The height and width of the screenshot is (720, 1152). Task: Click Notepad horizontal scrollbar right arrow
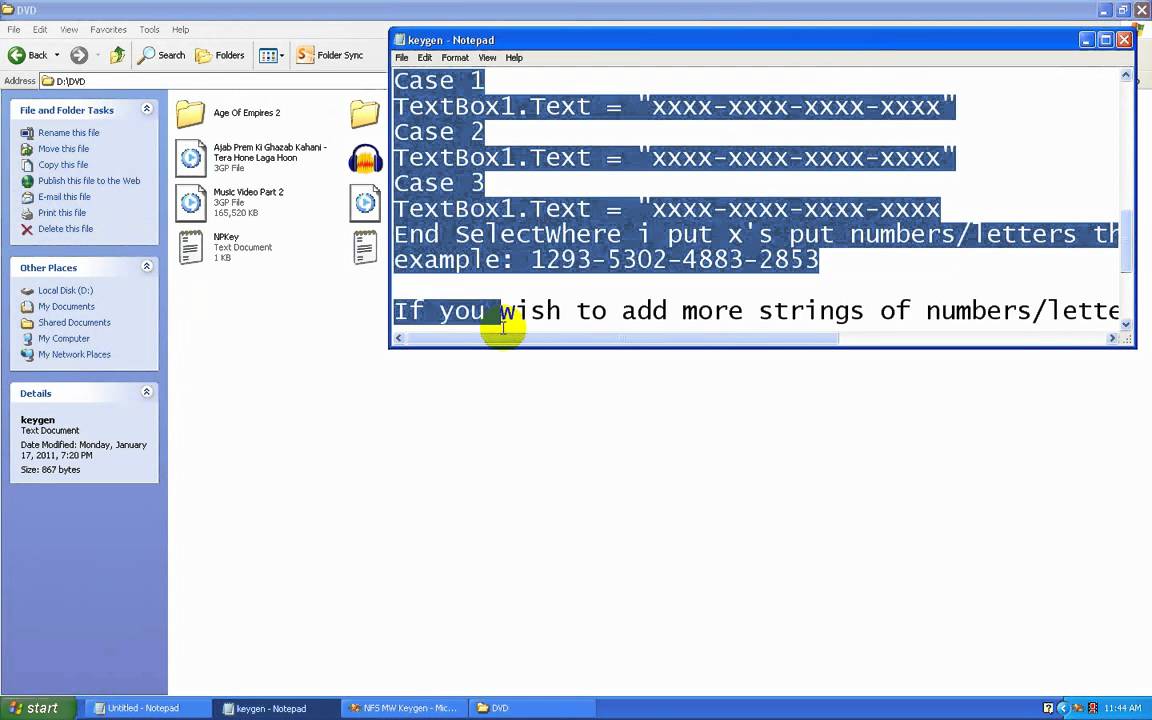1112,338
